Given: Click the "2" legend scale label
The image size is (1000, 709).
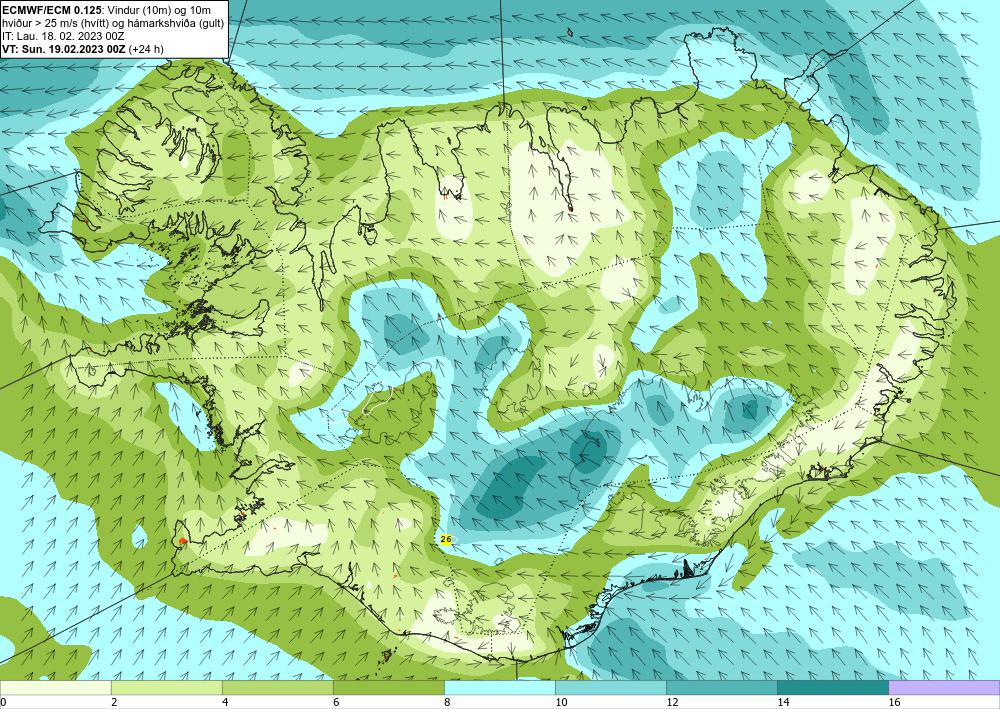Looking at the screenshot, I should tap(114, 702).
